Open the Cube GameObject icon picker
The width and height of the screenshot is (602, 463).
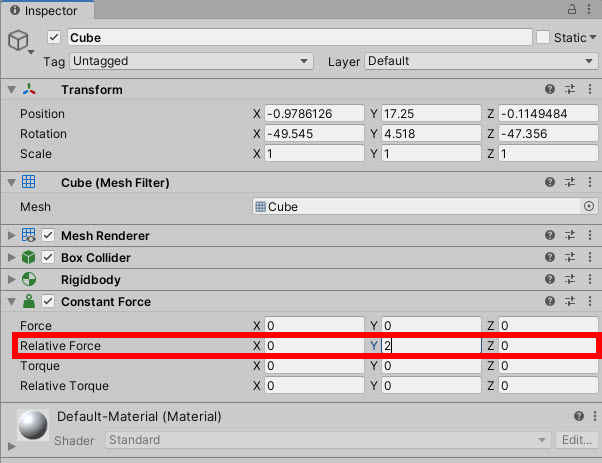point(20,41)
